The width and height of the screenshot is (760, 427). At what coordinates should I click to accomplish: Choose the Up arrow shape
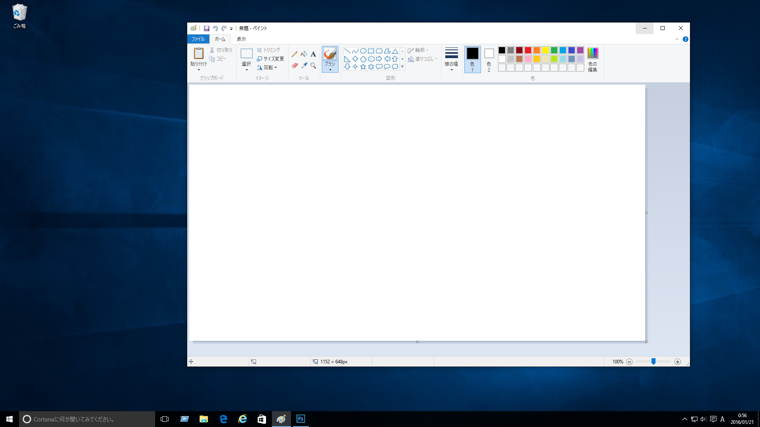pyautogui.click(x=395, y=59)
